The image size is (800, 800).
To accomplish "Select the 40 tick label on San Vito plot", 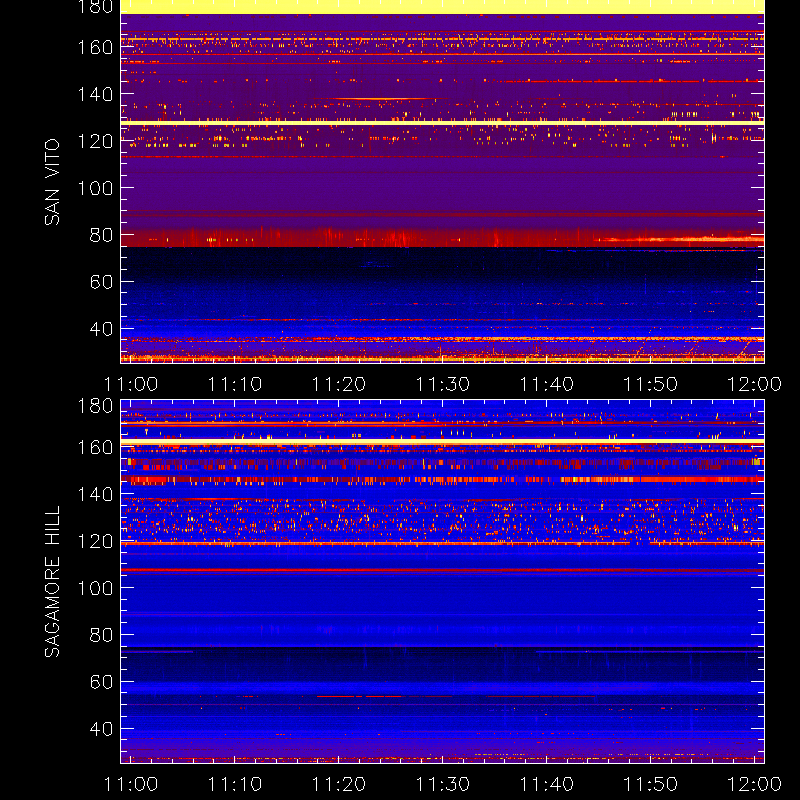I will click(102, 329).
